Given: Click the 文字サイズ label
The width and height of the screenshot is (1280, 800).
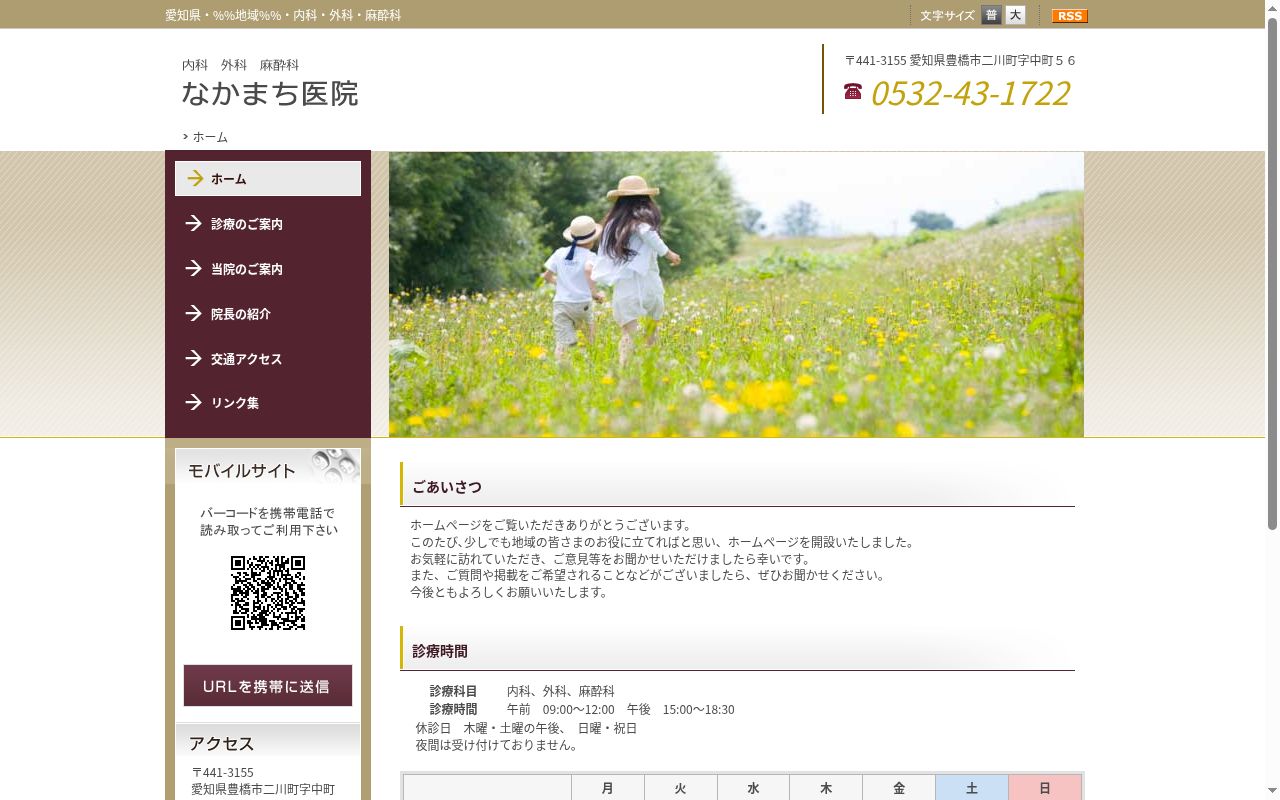Looking at the screenshot, I should coord(947,16).
